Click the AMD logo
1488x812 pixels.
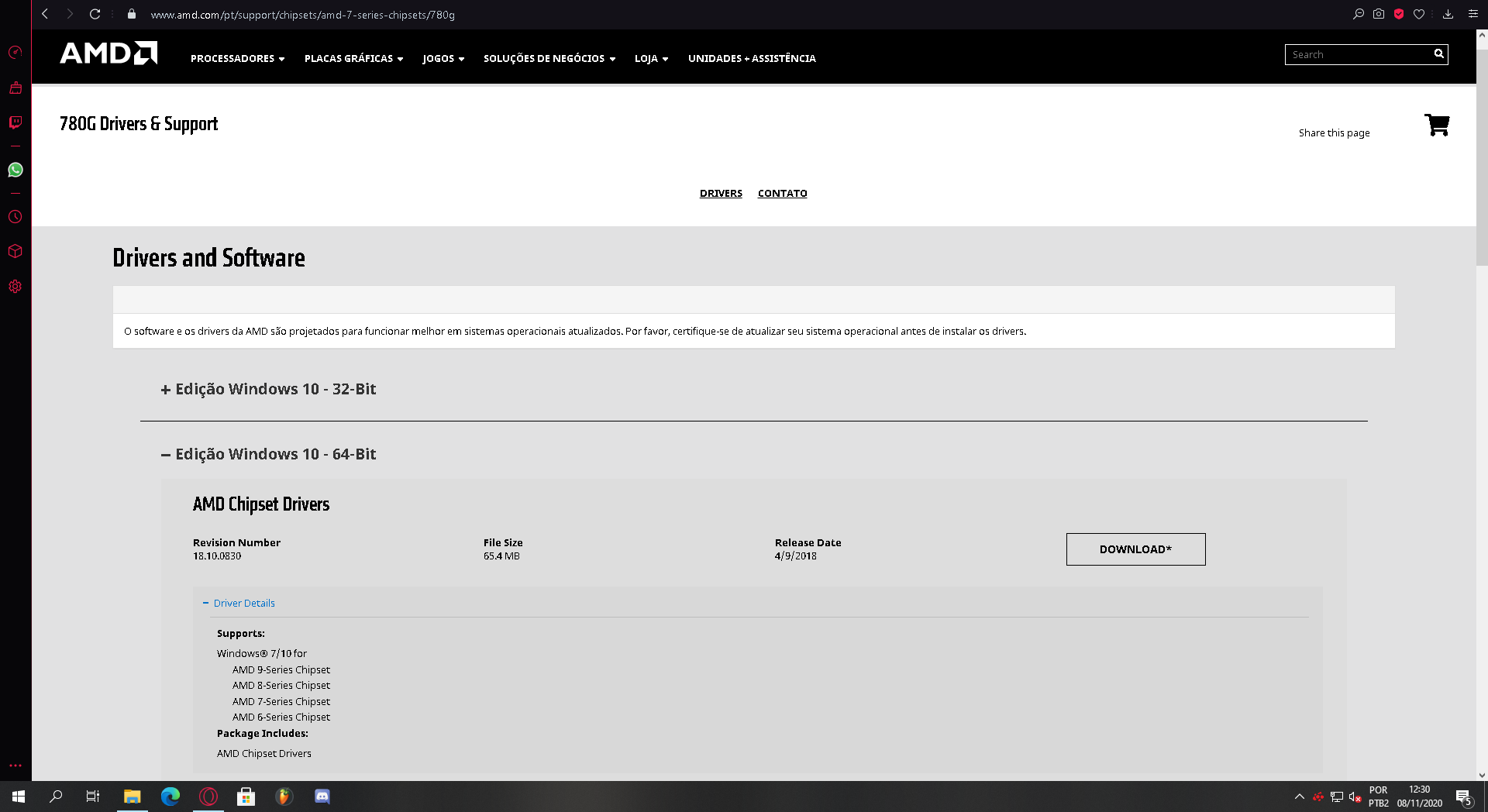108,53
